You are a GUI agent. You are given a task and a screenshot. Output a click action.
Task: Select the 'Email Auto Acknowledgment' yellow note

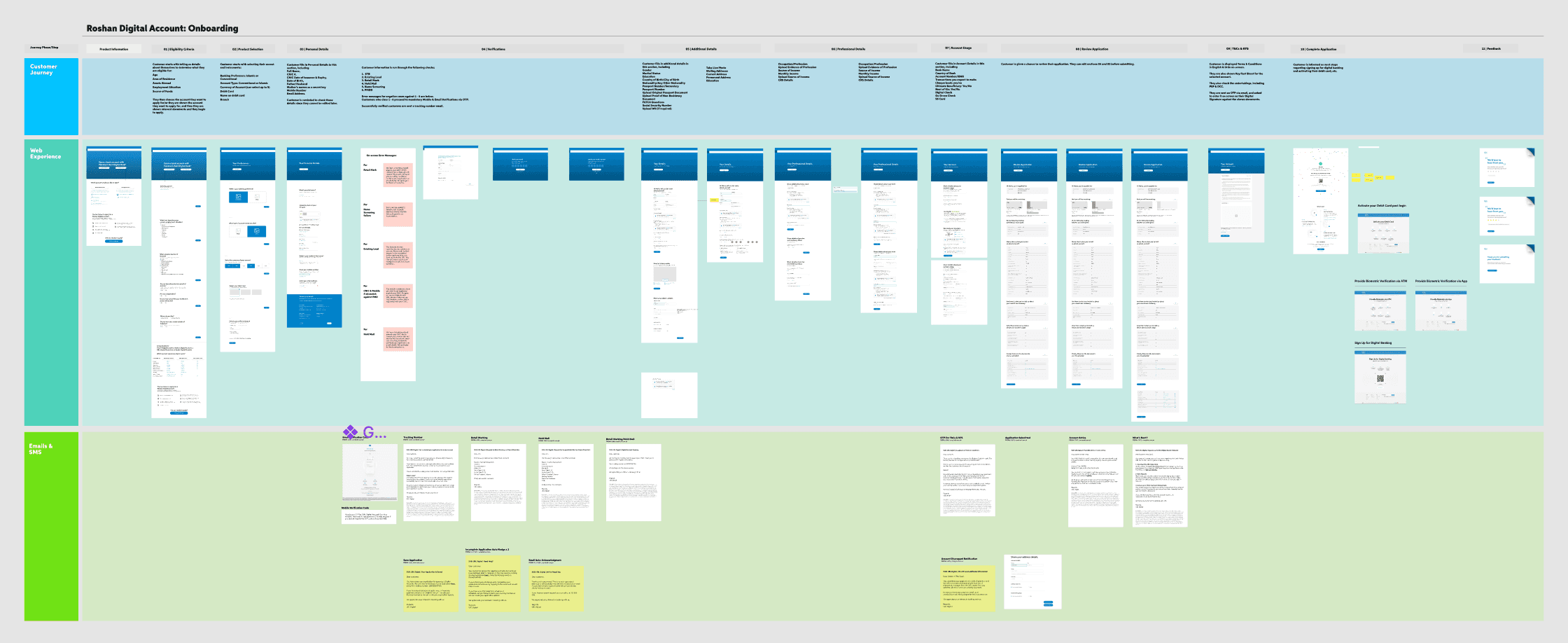[556, 588]
